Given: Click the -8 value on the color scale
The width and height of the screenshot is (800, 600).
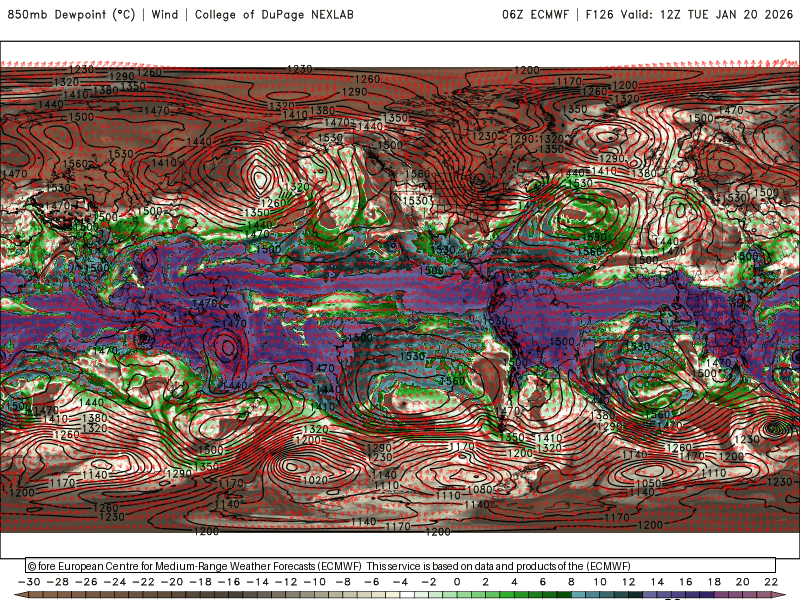Looking at the screenshot, I should click(343, 582).
